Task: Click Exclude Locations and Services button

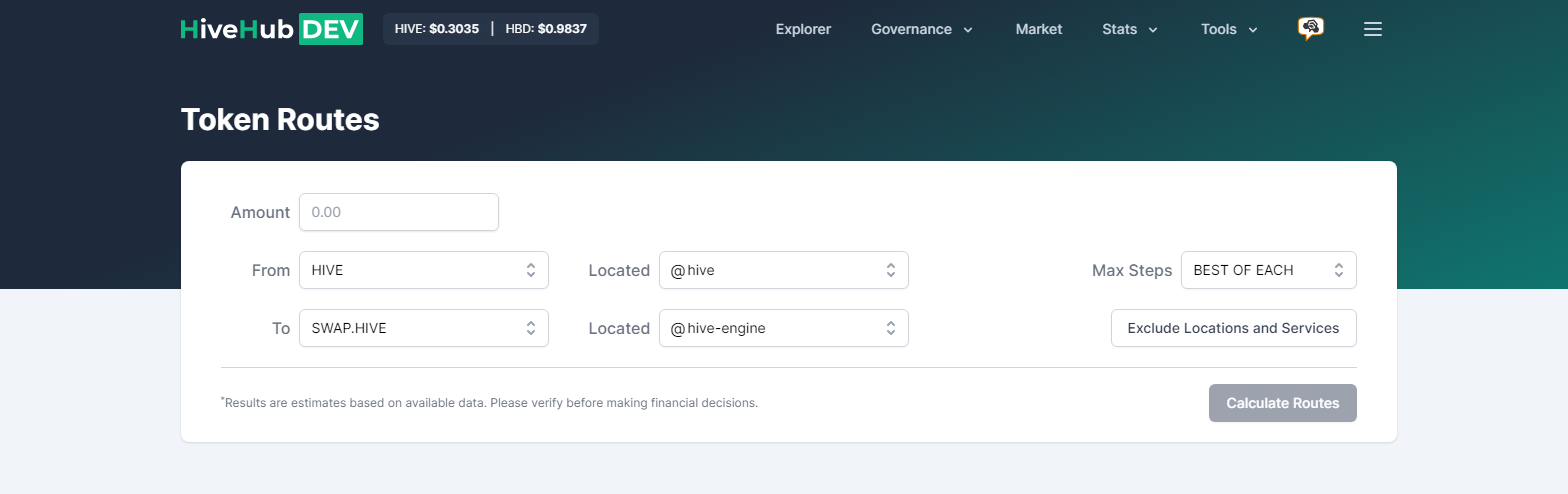Action: [x=1233, y=328]
